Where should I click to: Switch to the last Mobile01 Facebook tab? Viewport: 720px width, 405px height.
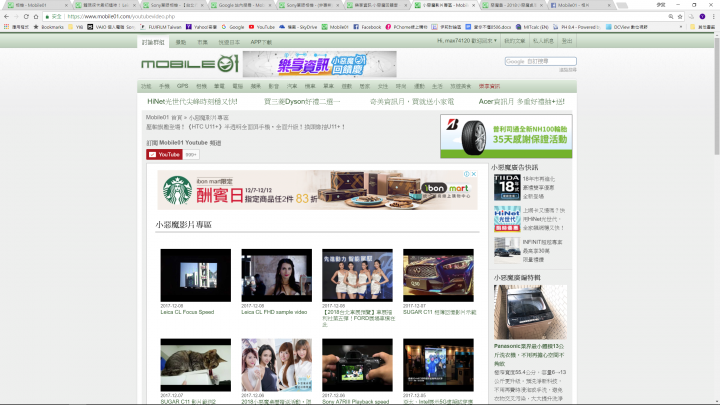pos(580,5)
